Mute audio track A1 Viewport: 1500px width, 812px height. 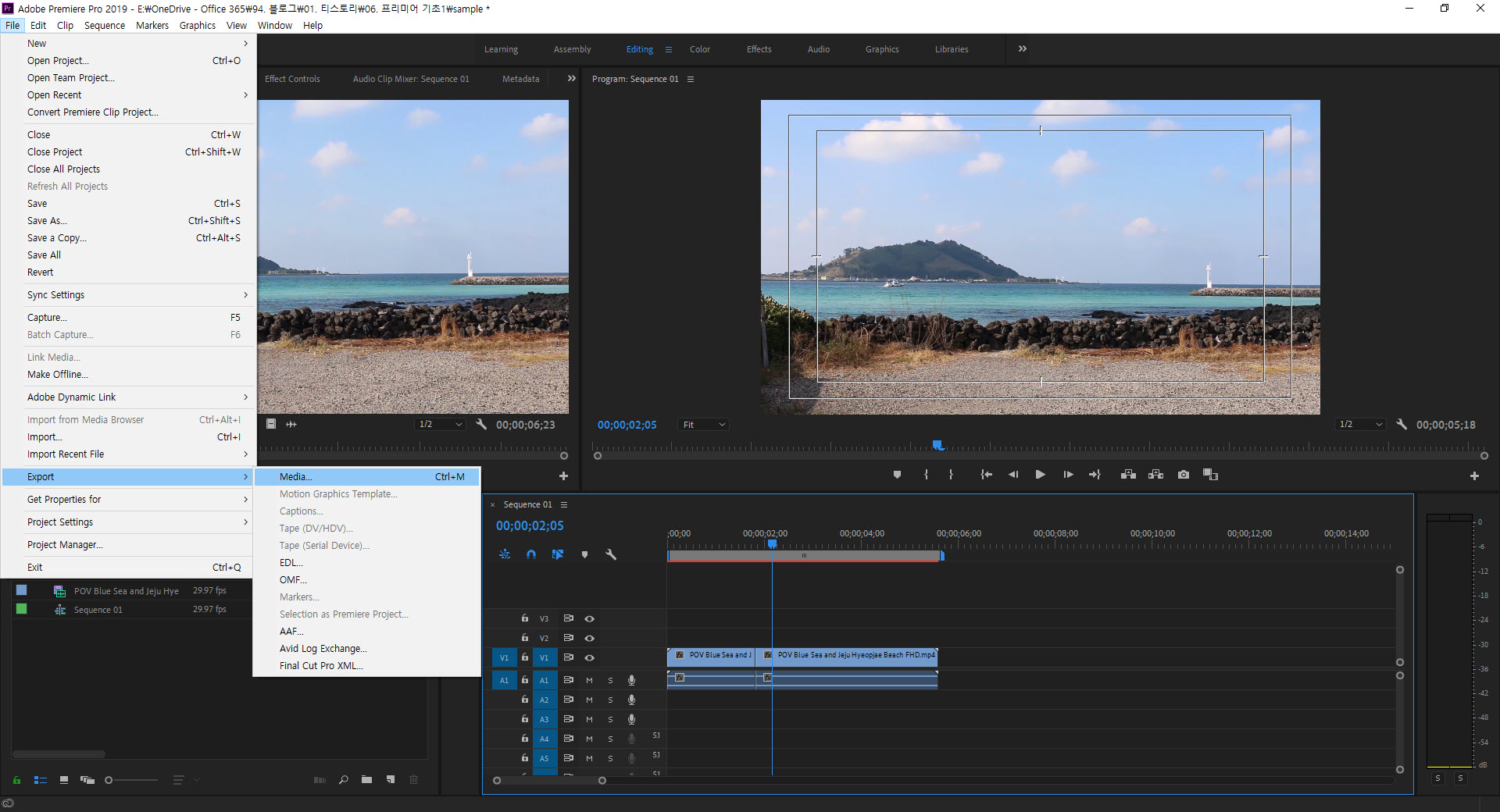pos(590,680)
